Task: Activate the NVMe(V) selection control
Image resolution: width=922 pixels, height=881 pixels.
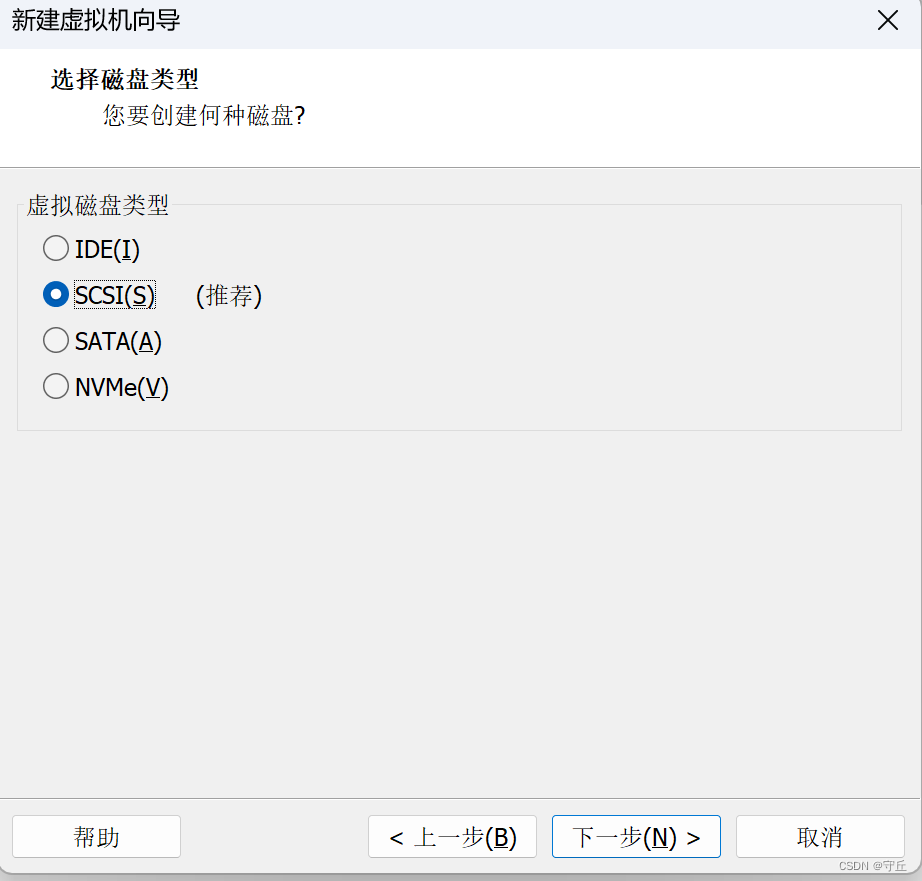Action: pos(56,386)
